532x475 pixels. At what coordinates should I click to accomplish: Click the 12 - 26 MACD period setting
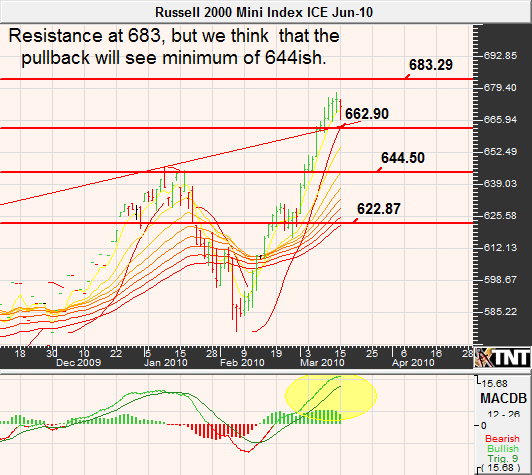[x=504, y=414]
